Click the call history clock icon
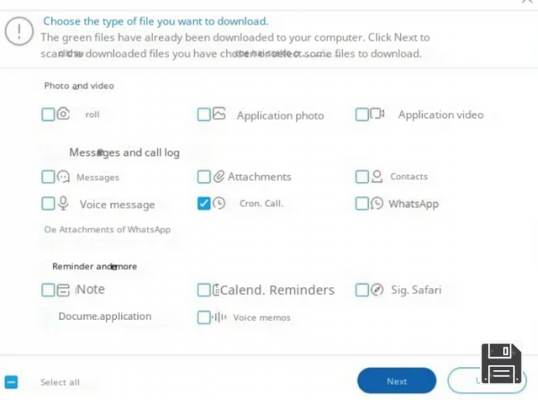Screen dimensions: 538x400 (219, 203)
